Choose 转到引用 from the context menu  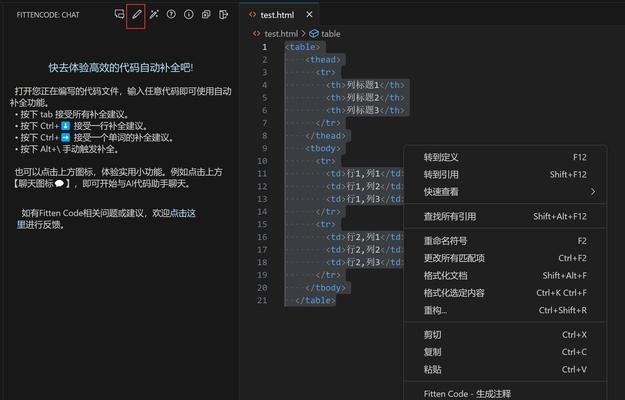(505, 175)
